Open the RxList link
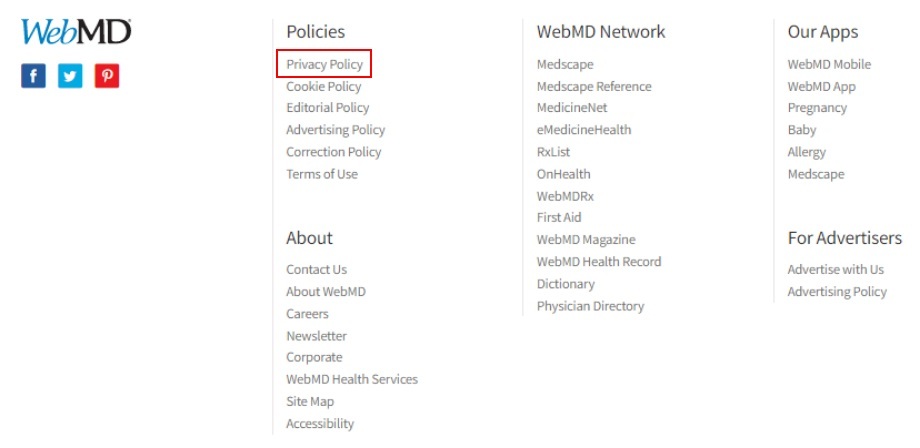 [x=553, y=152]
